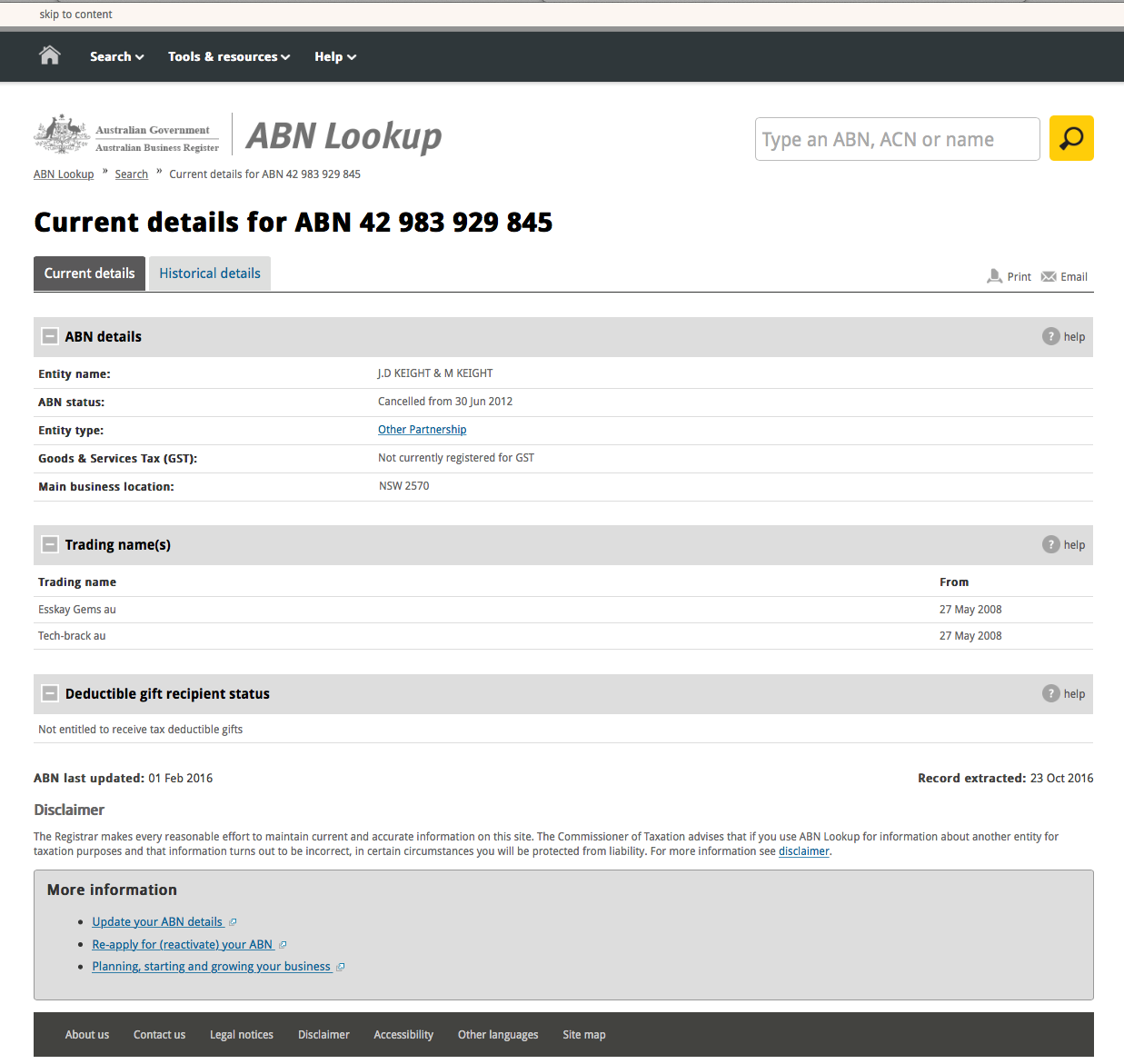Click Update your ABN details link
This screenshot has height=1064, width=1124.
[x=157, y=921]
